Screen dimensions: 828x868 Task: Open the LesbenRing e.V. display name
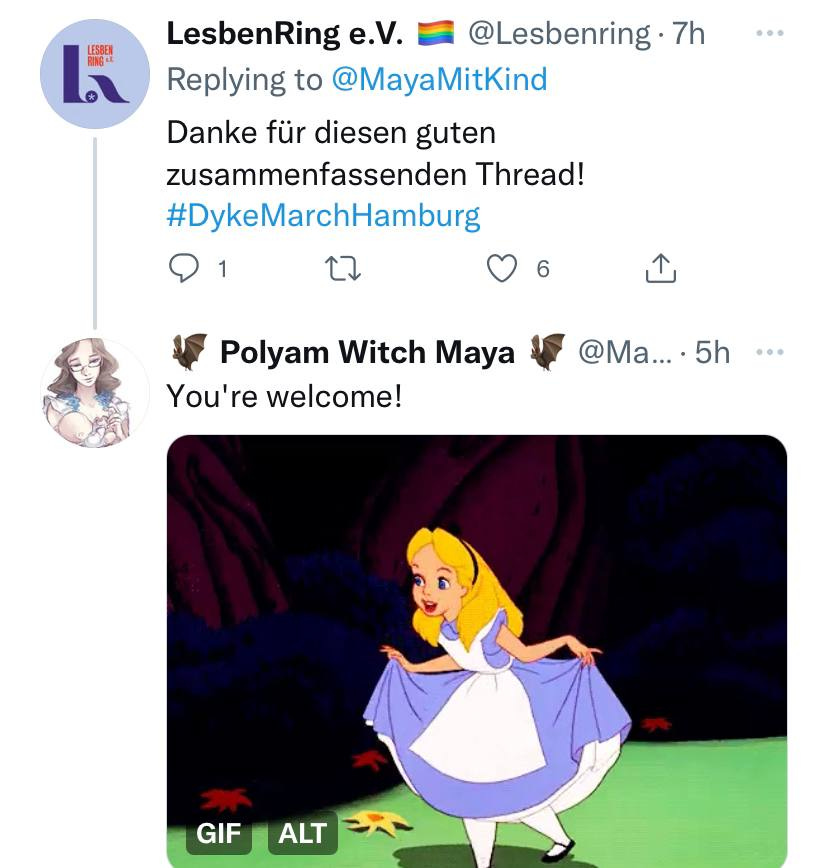pos(285,34)
